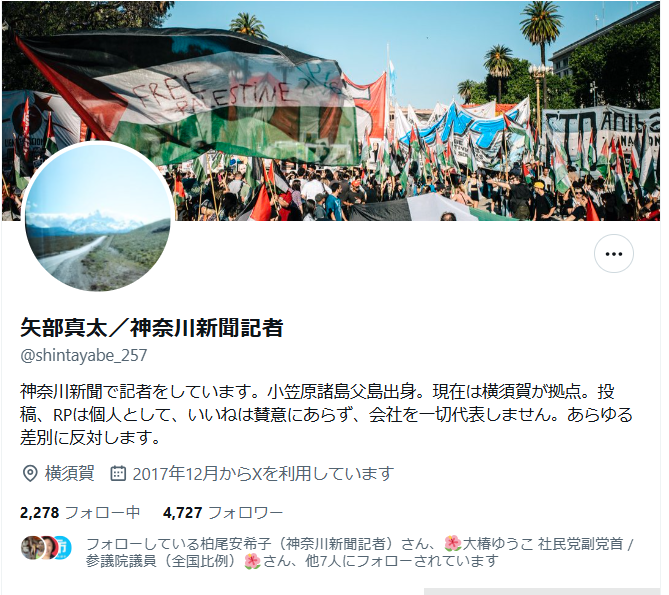This screenshot has width=669, height=595.
Task: Click the leftmost mutual follower avatar
Action: [32, 548]
